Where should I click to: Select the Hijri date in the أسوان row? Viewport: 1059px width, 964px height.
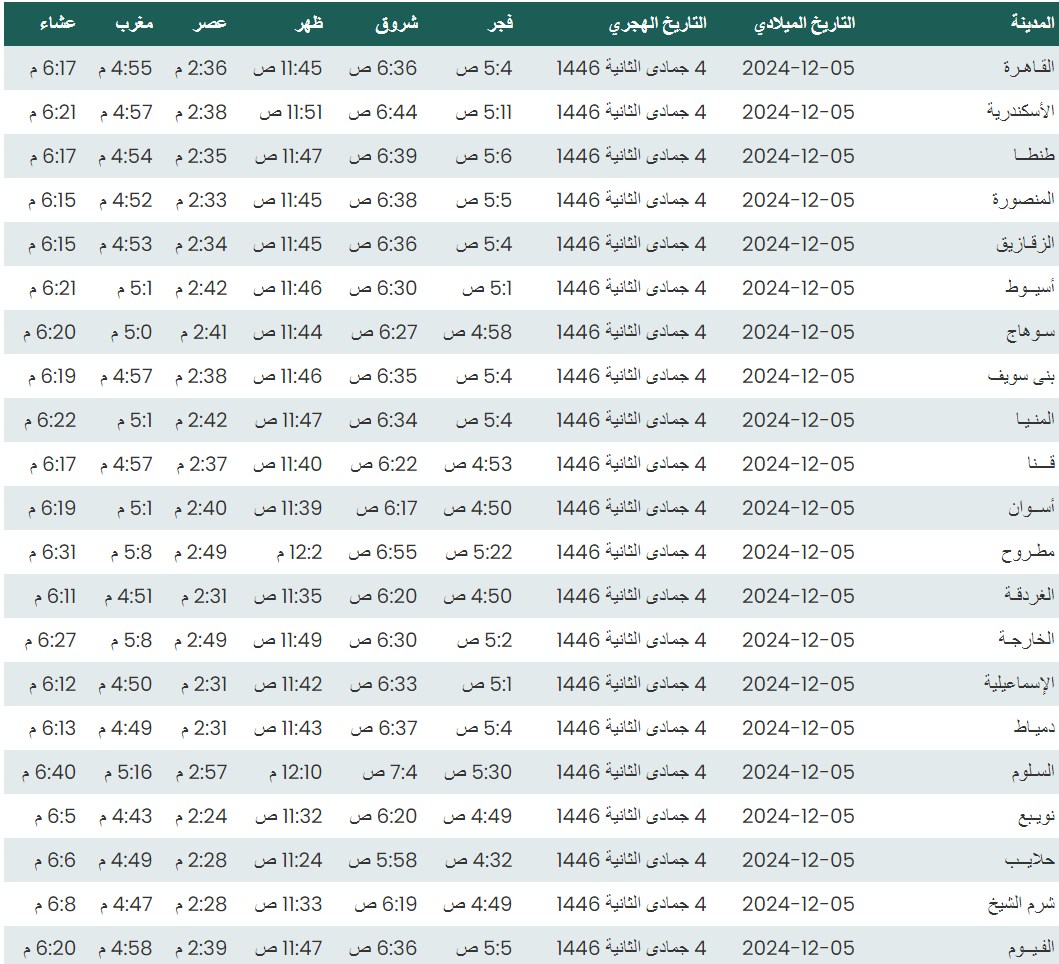[631, 508]
